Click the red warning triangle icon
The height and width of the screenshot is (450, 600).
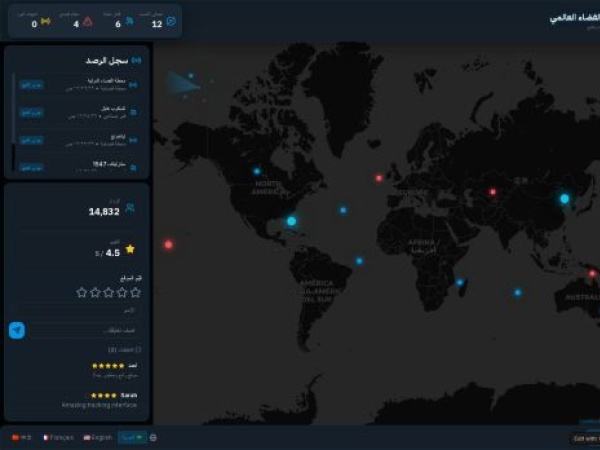point(88,21)
